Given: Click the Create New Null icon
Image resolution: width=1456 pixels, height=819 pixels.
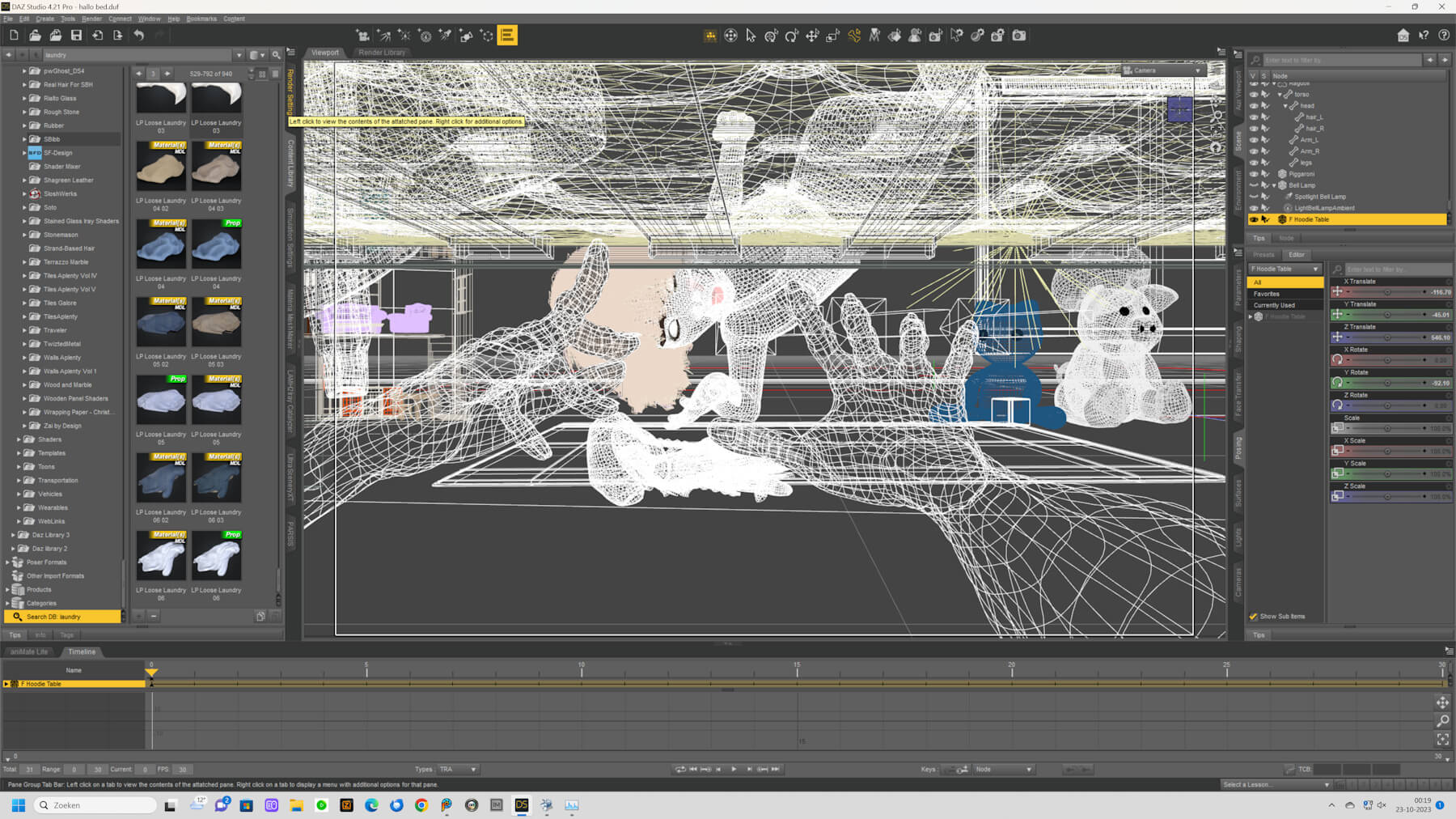Looking at the screenshot, I should (487, 36).
